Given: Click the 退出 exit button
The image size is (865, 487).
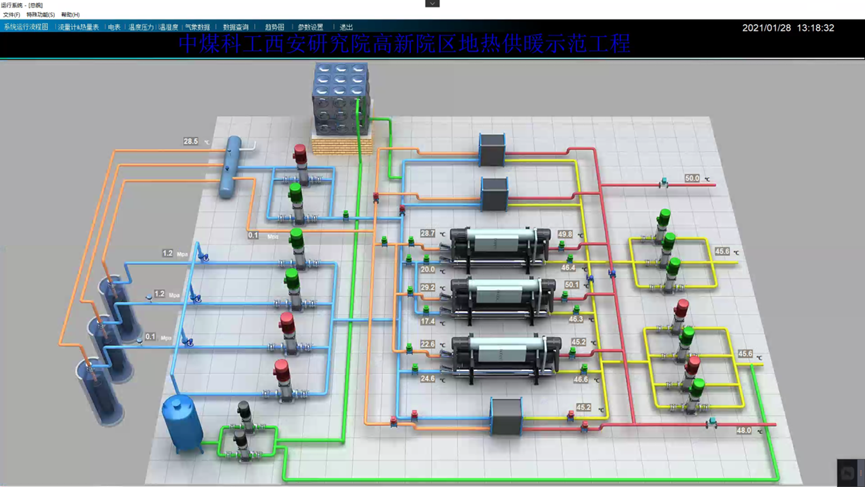Looking at the screenshot, I should point(346,28).
